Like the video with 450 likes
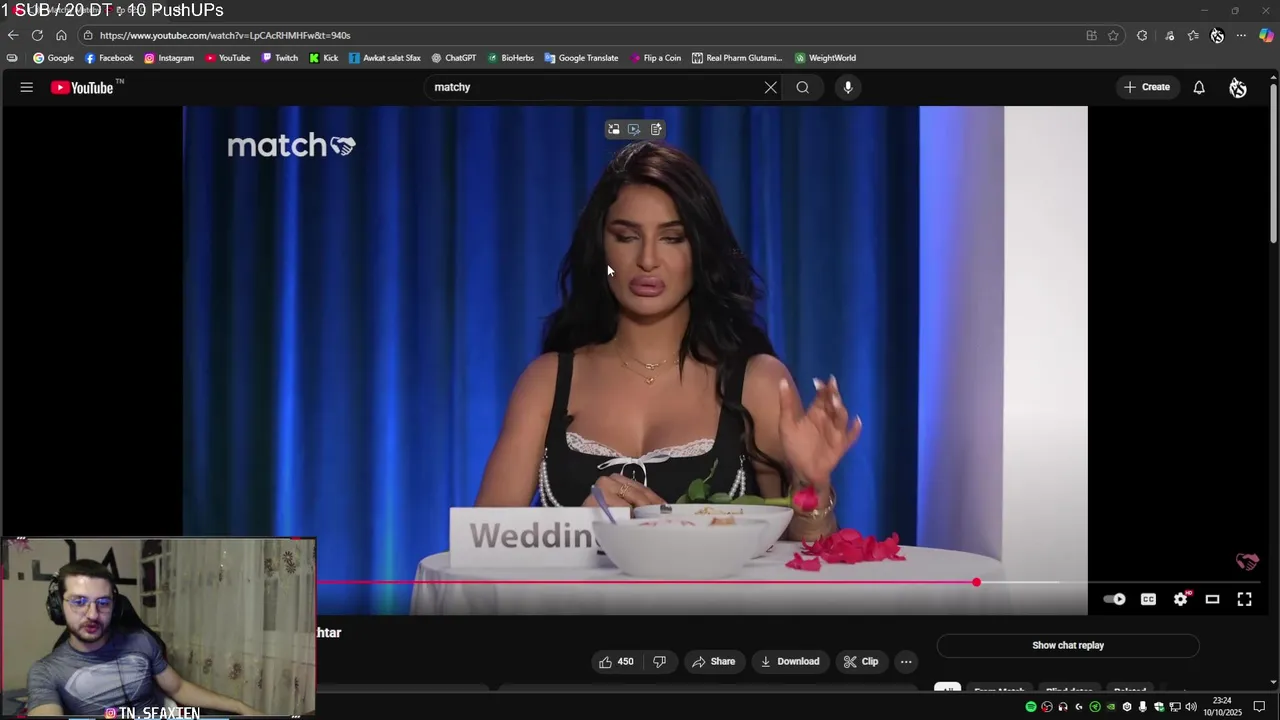 [x=616, y=661]
